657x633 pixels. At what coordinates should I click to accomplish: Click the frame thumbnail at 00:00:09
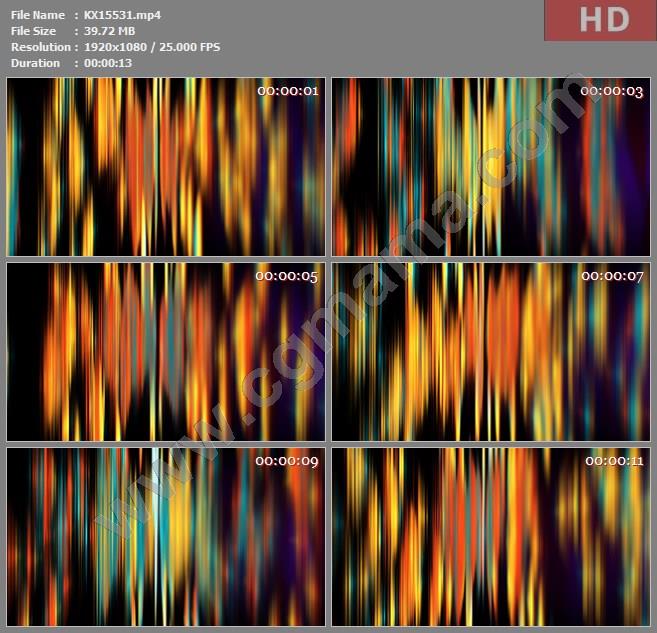[166, 536]
